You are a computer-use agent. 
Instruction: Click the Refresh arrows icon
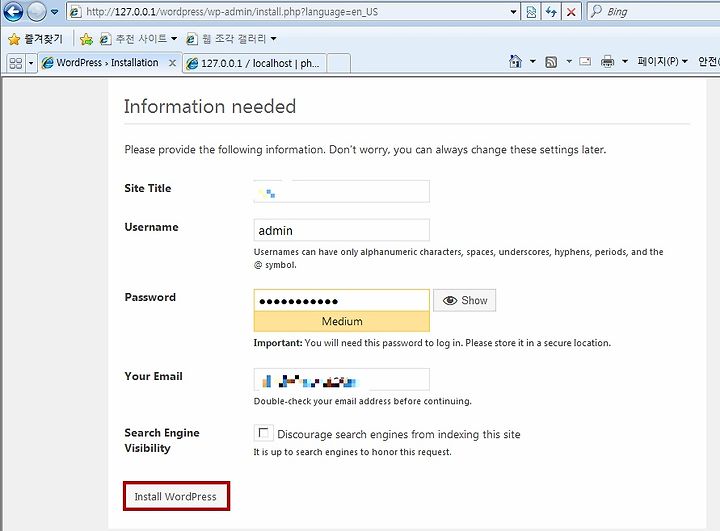coord(551,12)
